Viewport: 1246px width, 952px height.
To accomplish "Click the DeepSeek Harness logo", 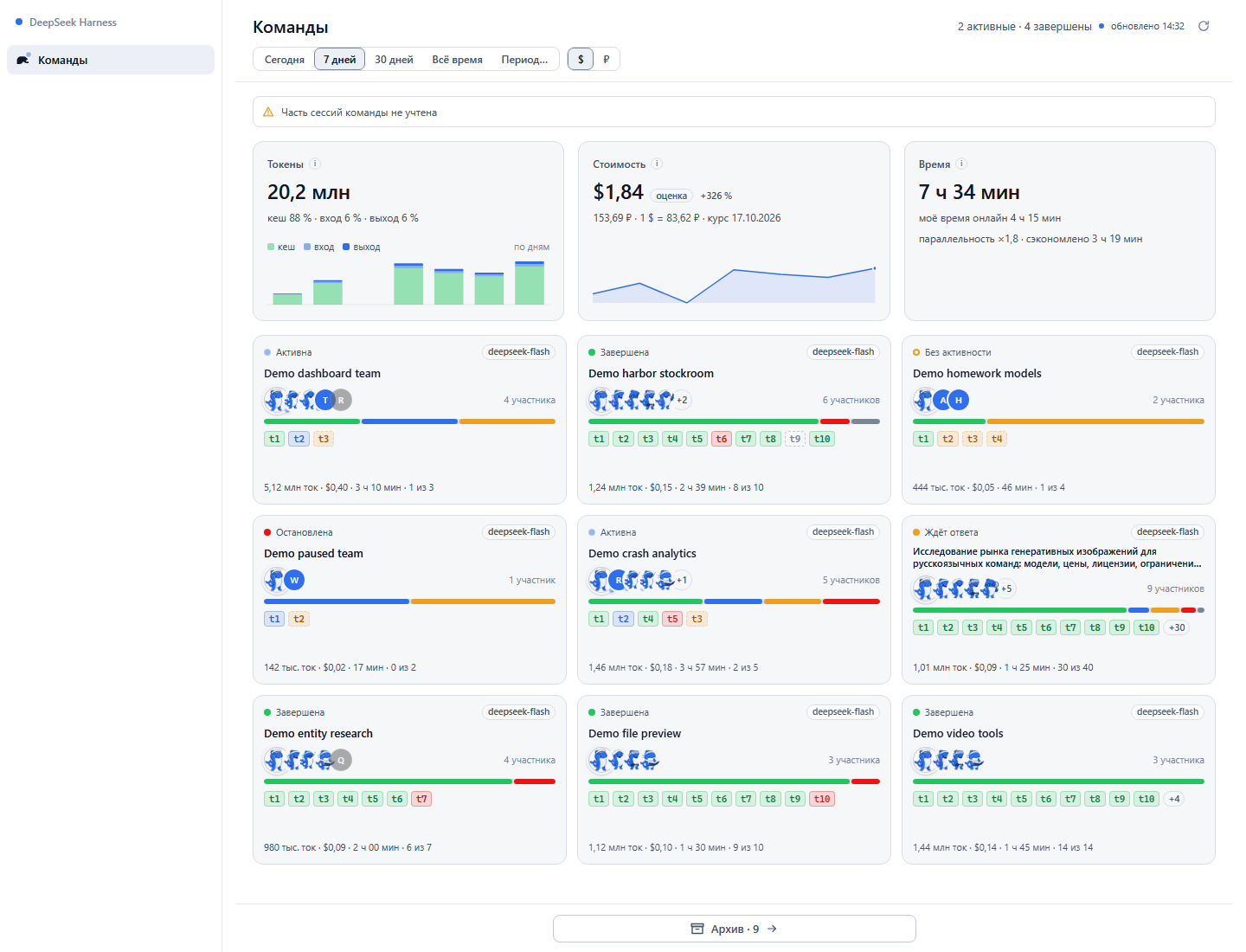I will click(66, 23).
